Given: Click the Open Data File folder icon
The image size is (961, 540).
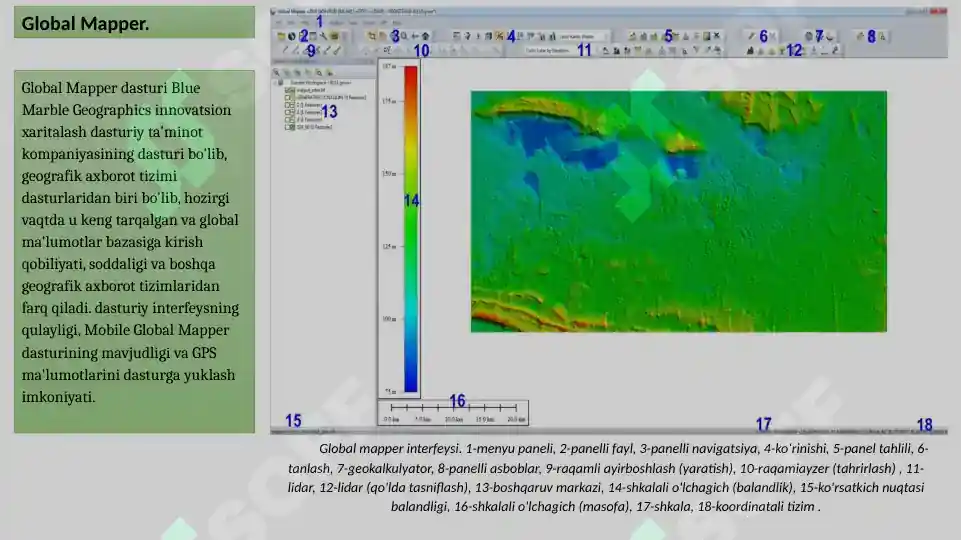Looking at the screenshot, I should [281, 36].
